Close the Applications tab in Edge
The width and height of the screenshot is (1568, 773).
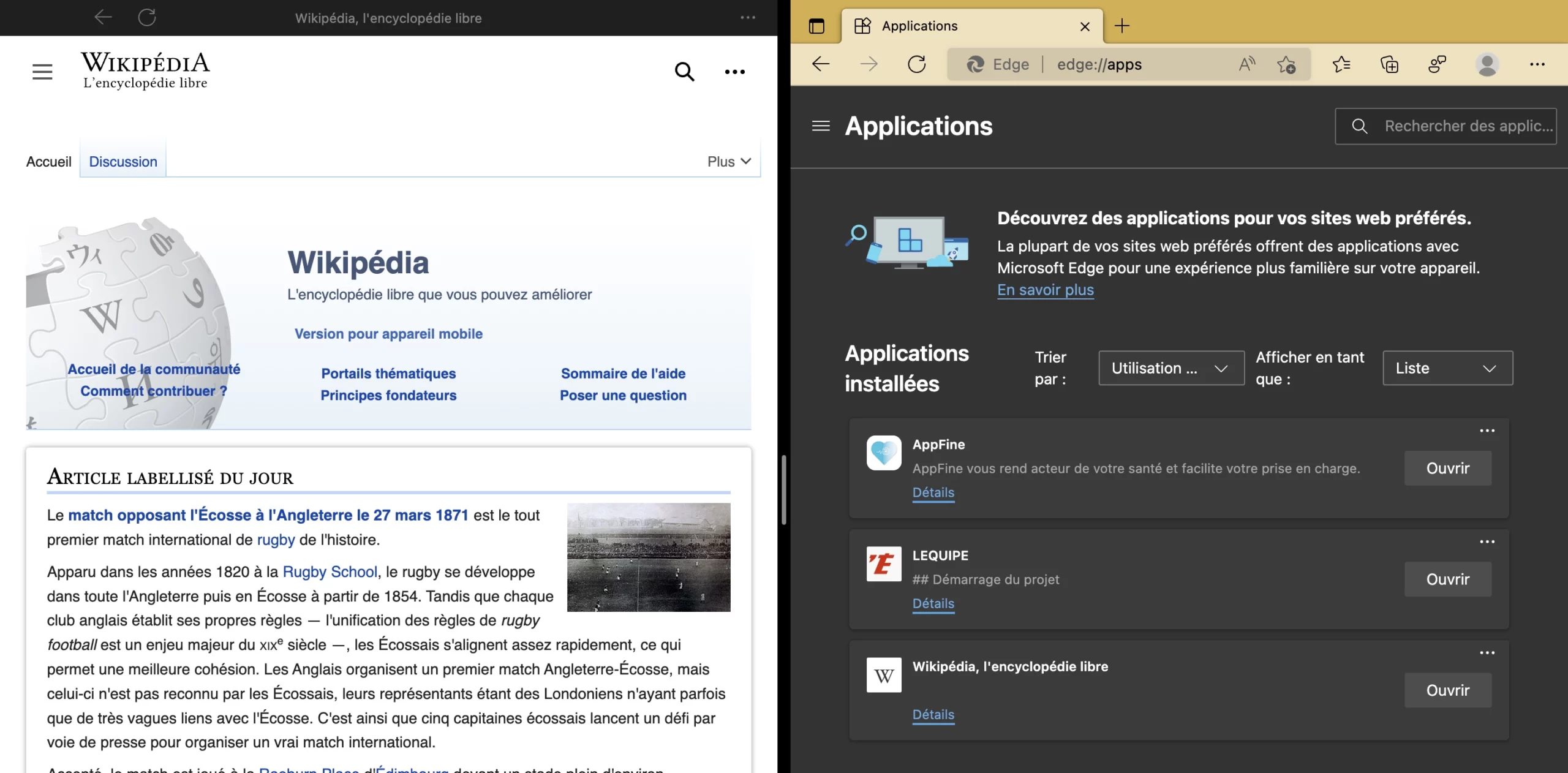pos(1085,26)
